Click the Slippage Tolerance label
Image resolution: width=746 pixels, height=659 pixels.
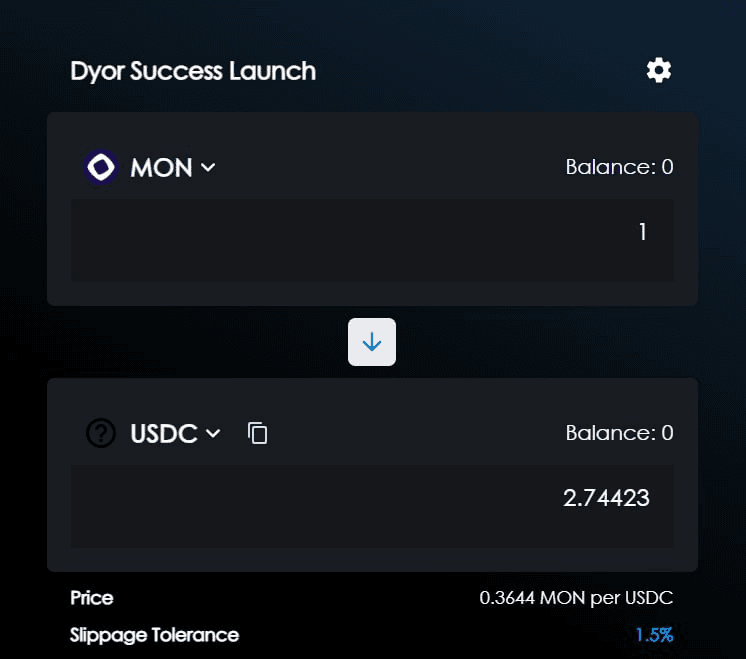[155, 635]
